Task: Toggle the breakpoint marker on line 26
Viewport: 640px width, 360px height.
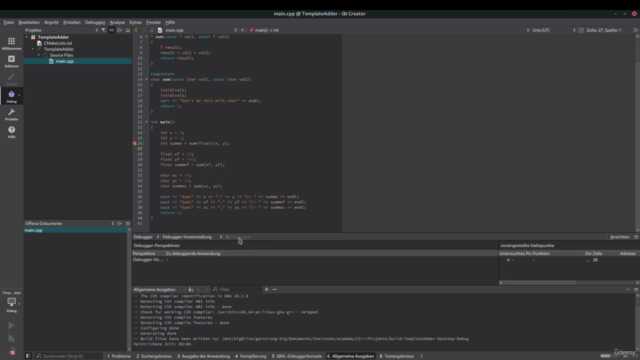Action: [134, 144]
